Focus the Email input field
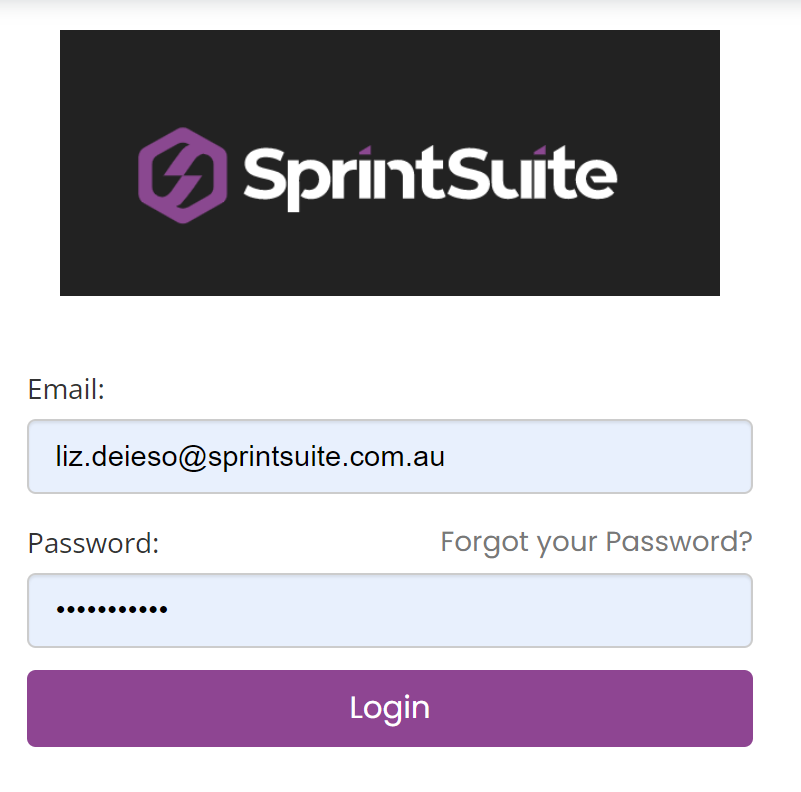Image resolution: width=801 pixels, height=792 pixels. tap(390, 456)
